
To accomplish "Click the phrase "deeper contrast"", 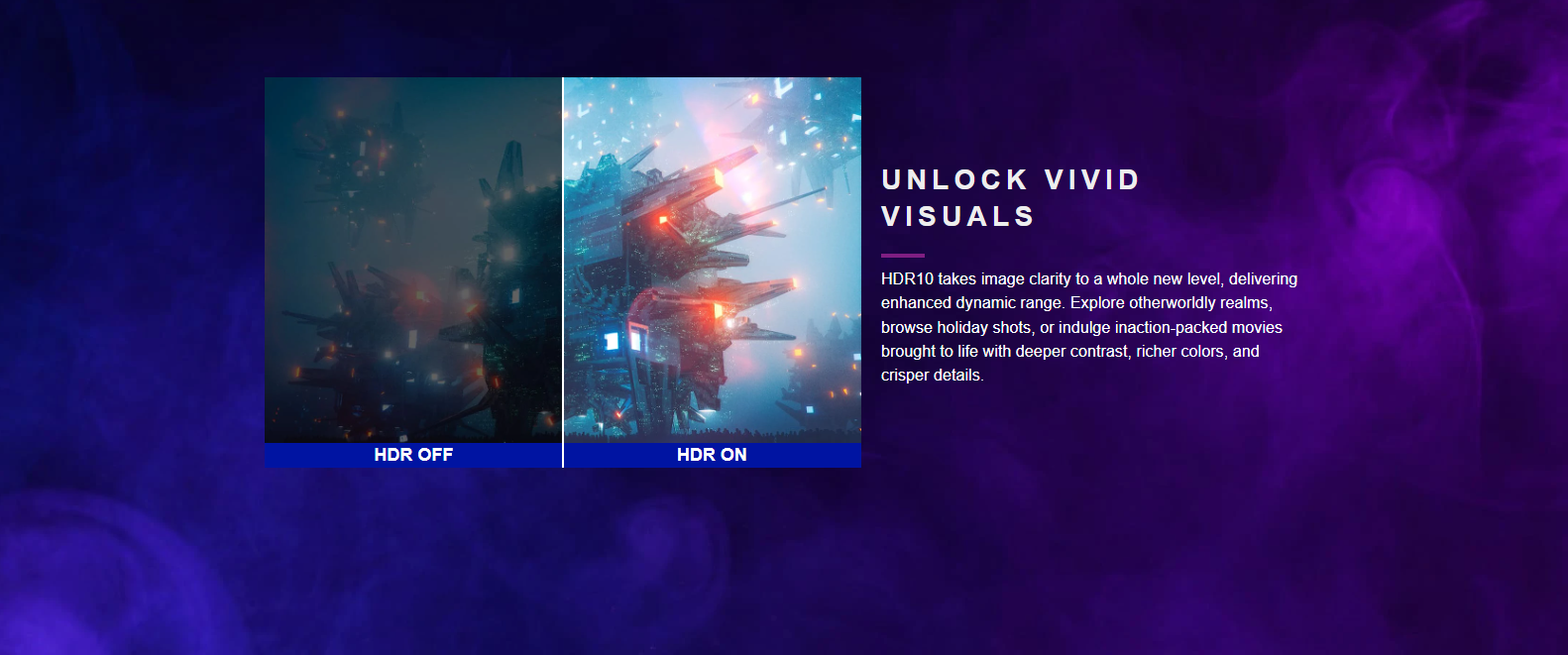I will (x=1071, y=351).
